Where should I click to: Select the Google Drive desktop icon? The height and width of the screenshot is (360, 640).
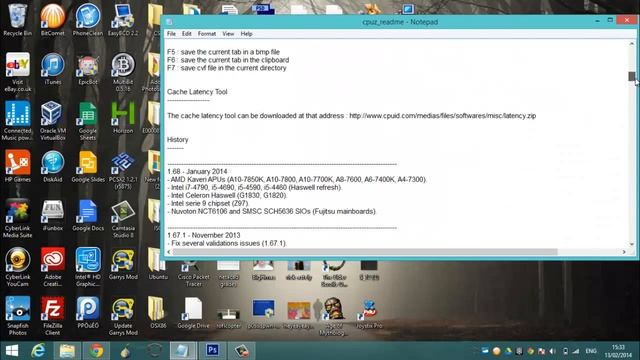(x=193, y=313)
